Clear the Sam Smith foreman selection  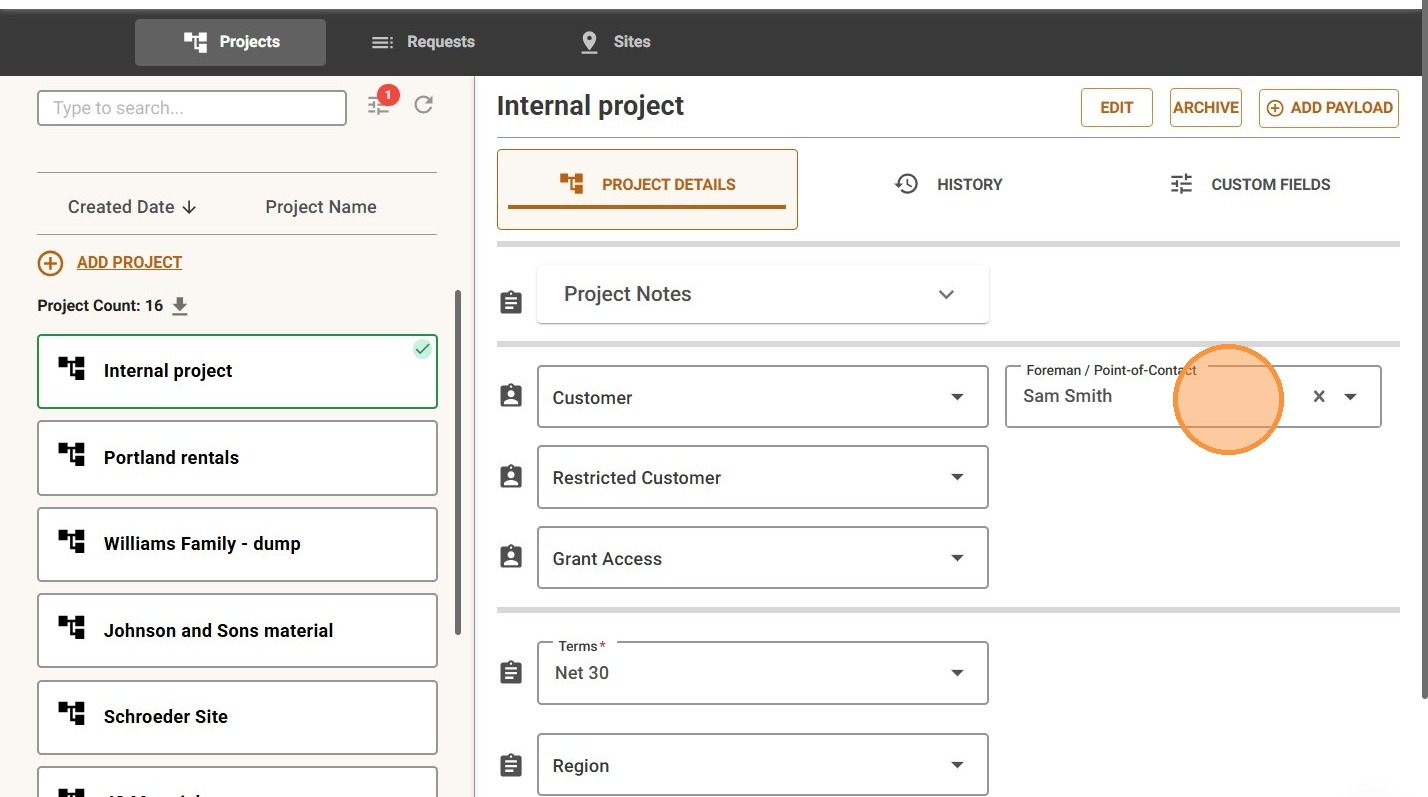coord(1319,396)
